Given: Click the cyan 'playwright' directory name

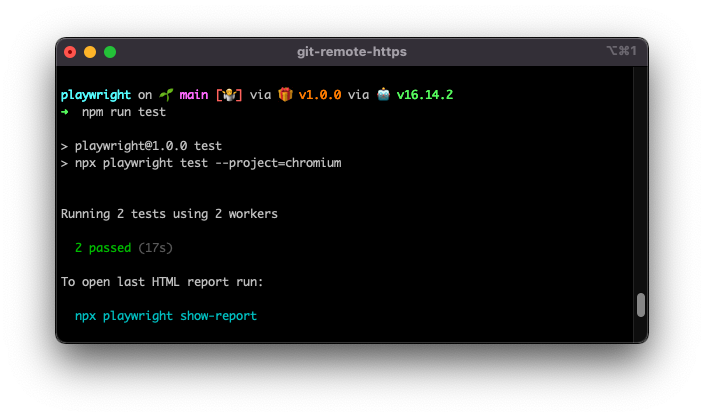Looking at the screenshot, I should [x=96, y=95].
